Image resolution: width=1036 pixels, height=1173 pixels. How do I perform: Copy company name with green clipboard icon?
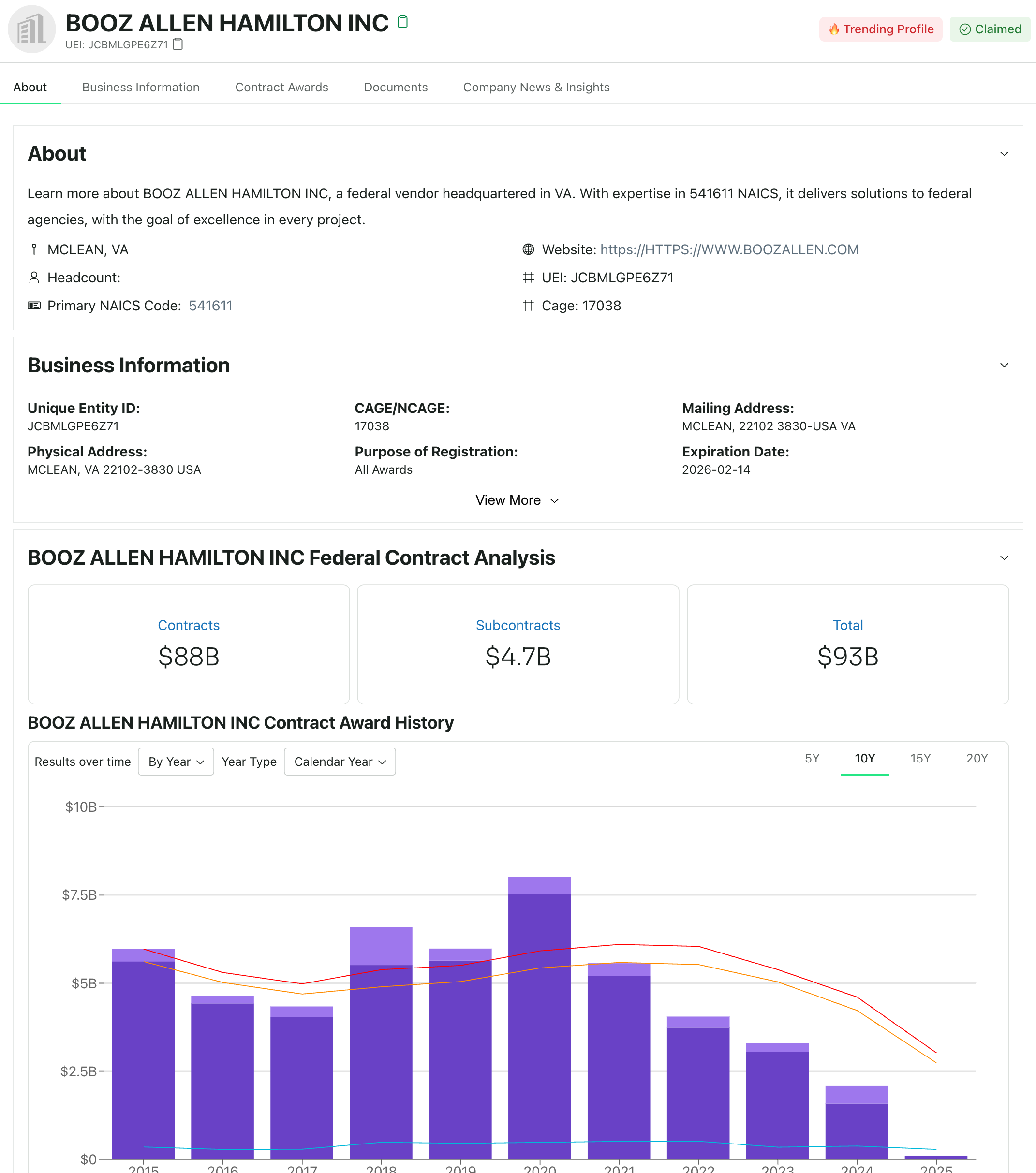click(x=402, y=22)
